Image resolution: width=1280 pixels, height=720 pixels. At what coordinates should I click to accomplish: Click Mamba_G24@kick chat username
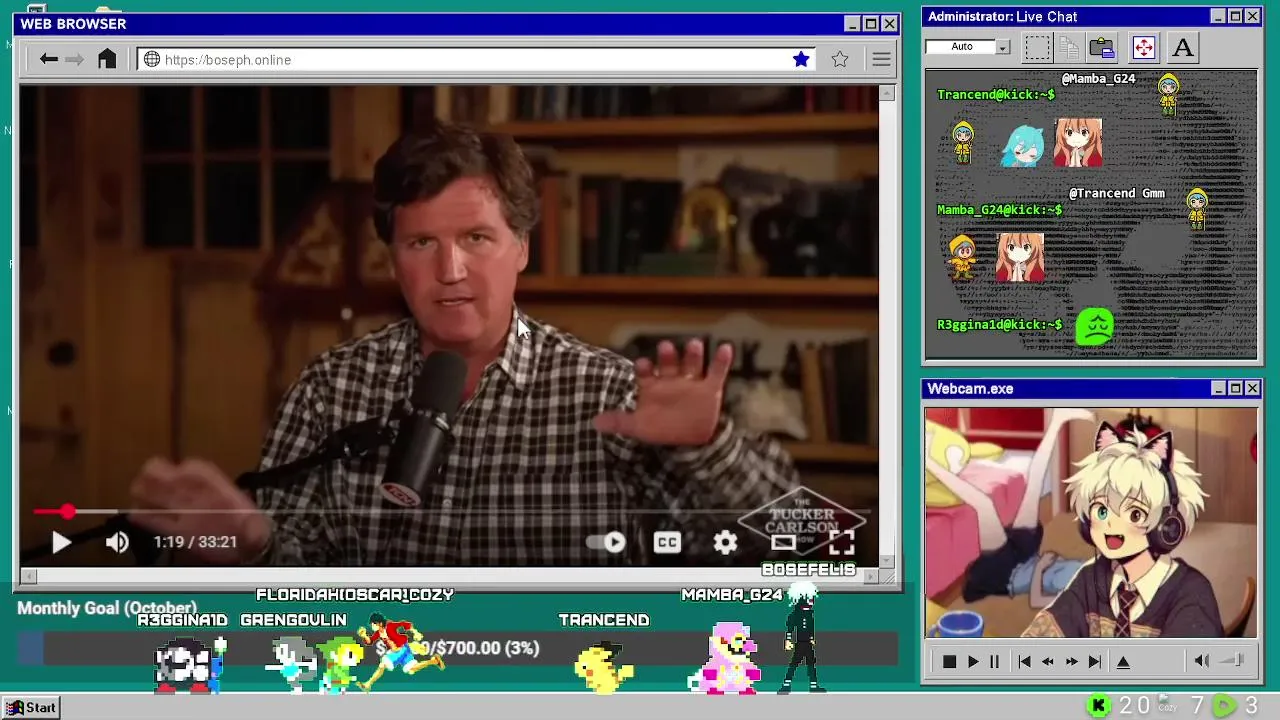999,209
